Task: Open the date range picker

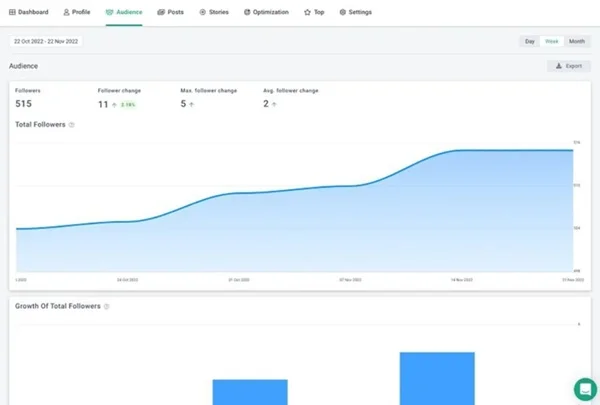Action: 46,41
